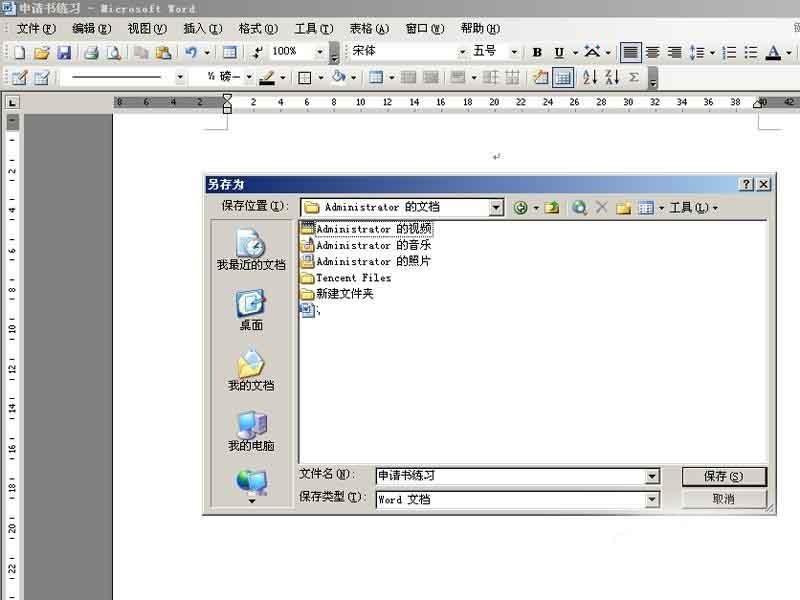Open the zoom level dropdown
The image size is (800, 600).
[321, 50]
